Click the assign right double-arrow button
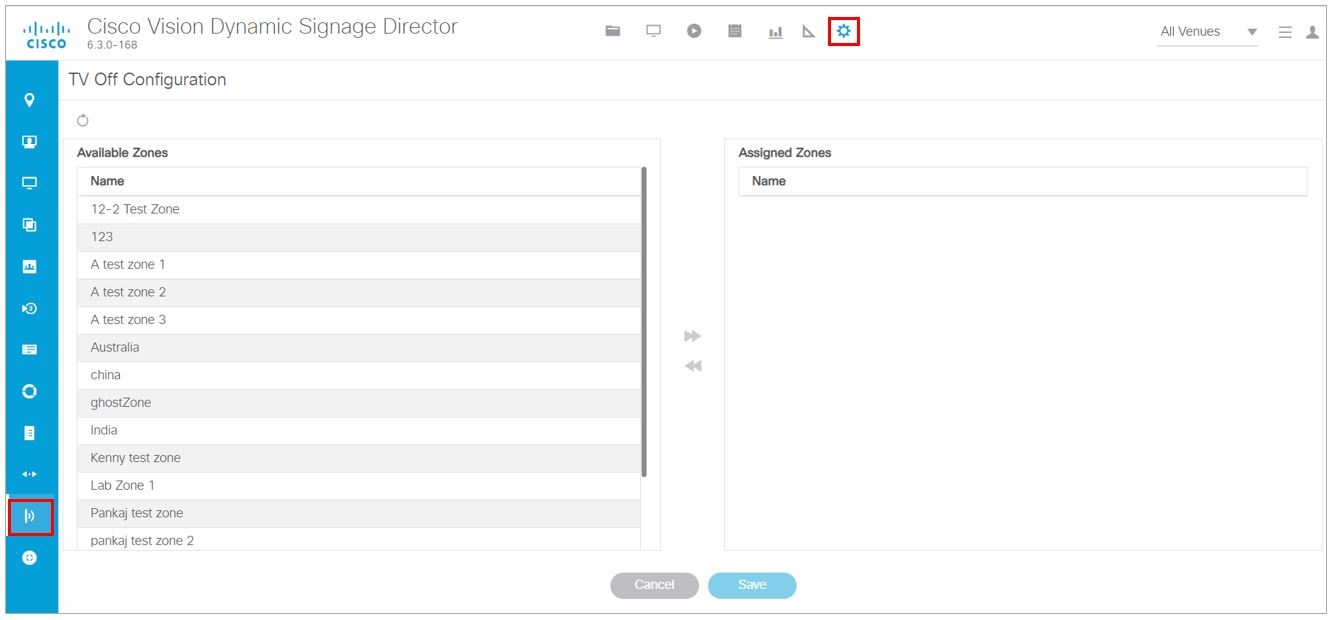This screenshot has width=1334, height=620. (692, 336)
